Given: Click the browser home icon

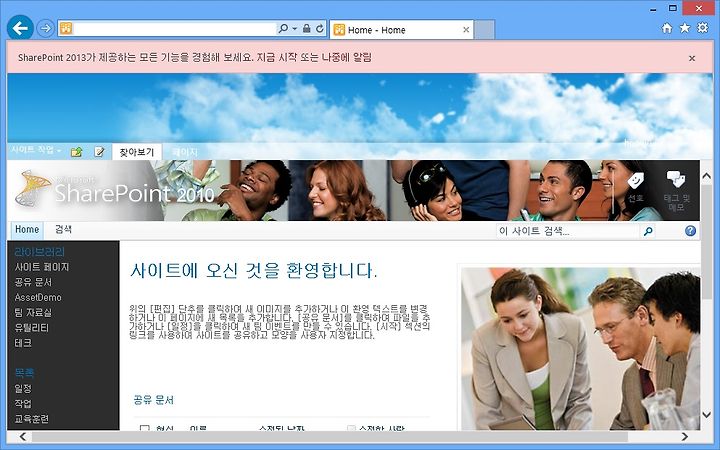Looking at the screenshot, I should pyautogui.click(x=667, y=28).
